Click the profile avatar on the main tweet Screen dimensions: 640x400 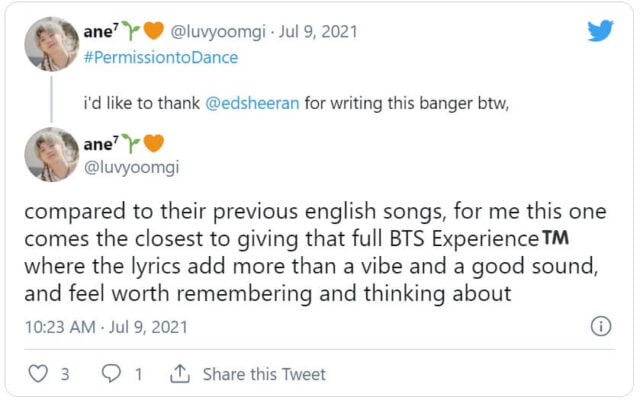coord(52,154)
